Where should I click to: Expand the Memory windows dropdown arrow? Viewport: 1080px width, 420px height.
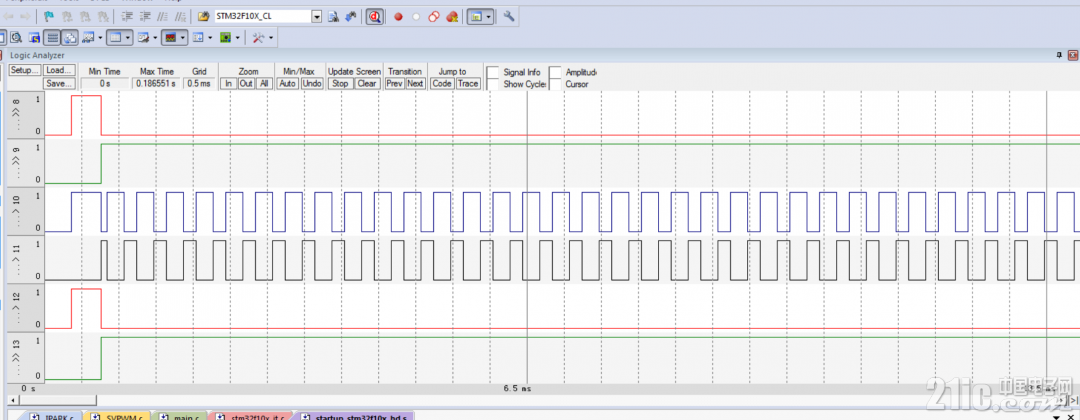[128, 37]
